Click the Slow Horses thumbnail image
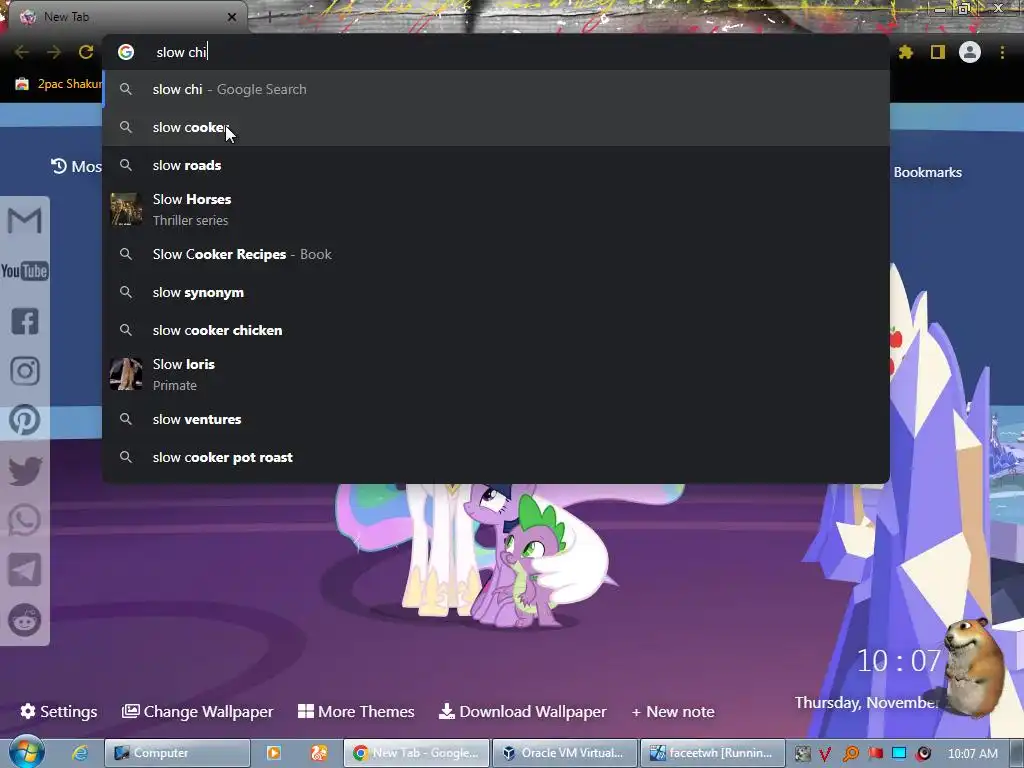 126,210
